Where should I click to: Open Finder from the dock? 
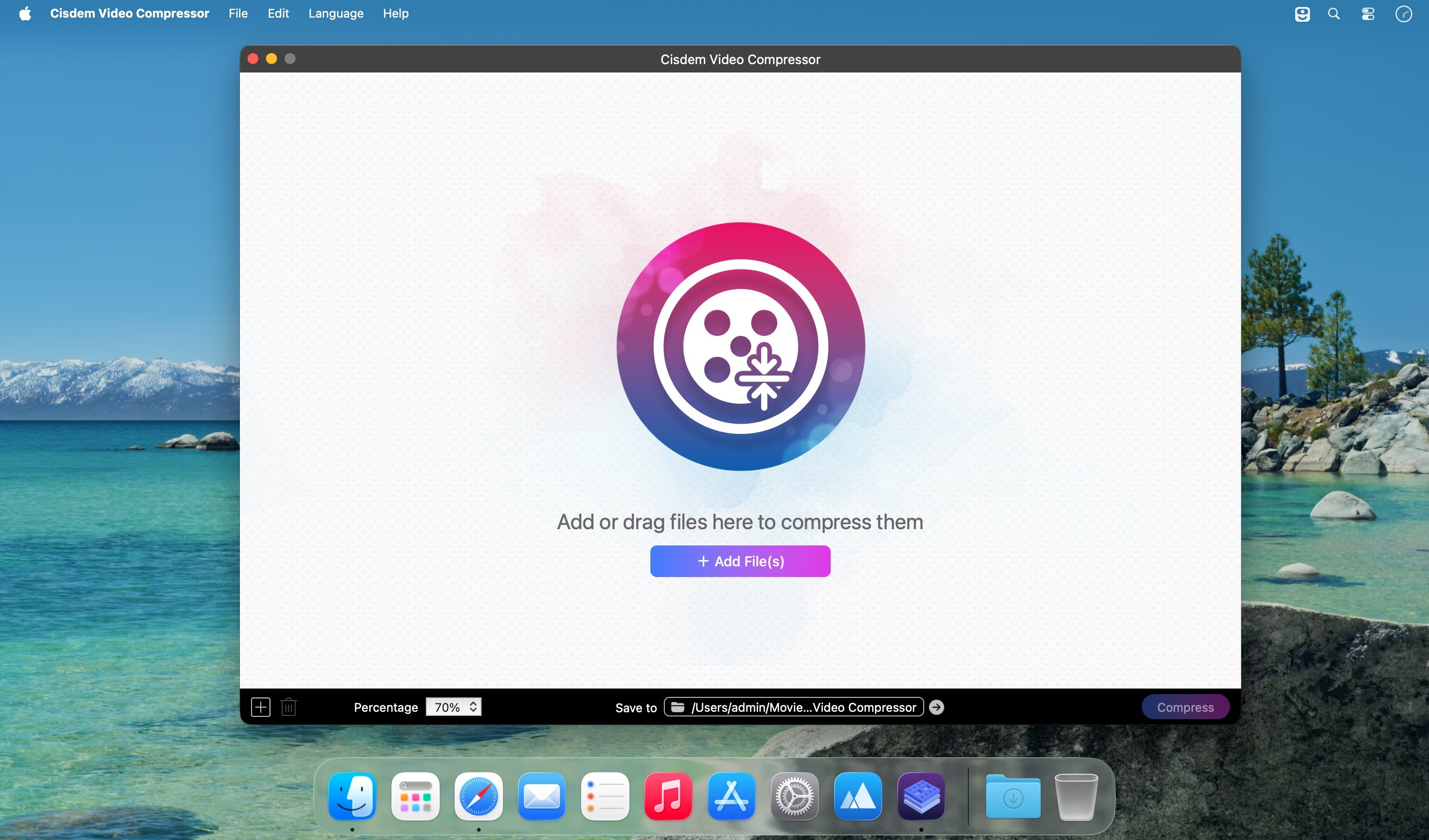[352, 796]
